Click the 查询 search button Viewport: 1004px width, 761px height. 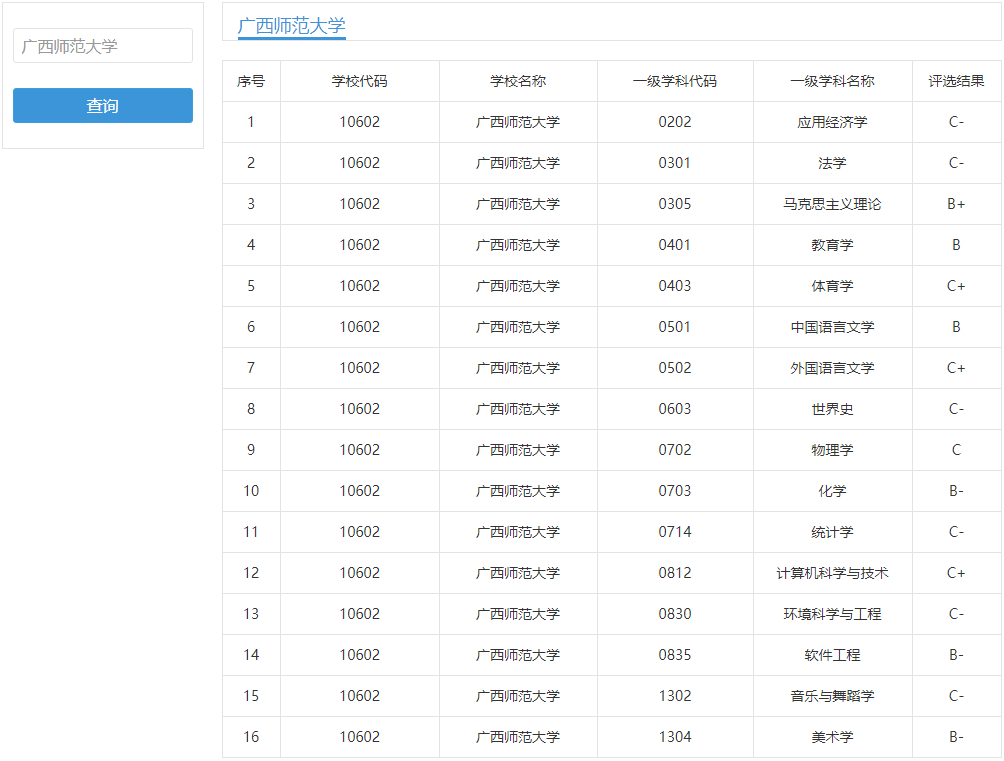pyautogui.click(x=102, y=106)
